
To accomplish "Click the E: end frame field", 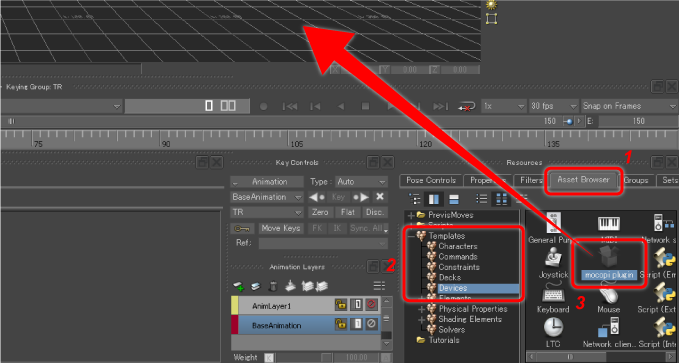I will [x=638, y=122].
